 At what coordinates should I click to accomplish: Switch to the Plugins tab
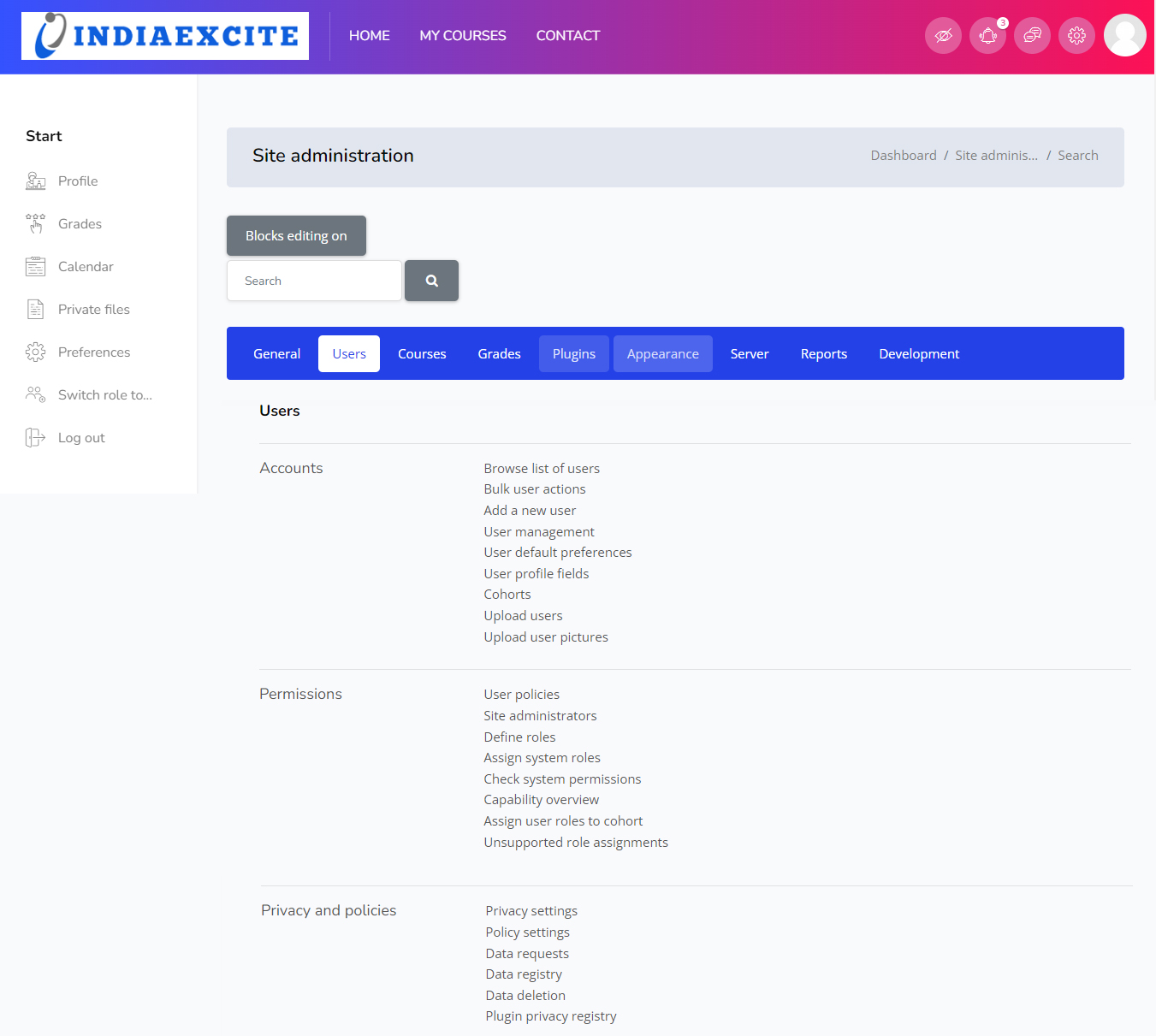(573, 354)
